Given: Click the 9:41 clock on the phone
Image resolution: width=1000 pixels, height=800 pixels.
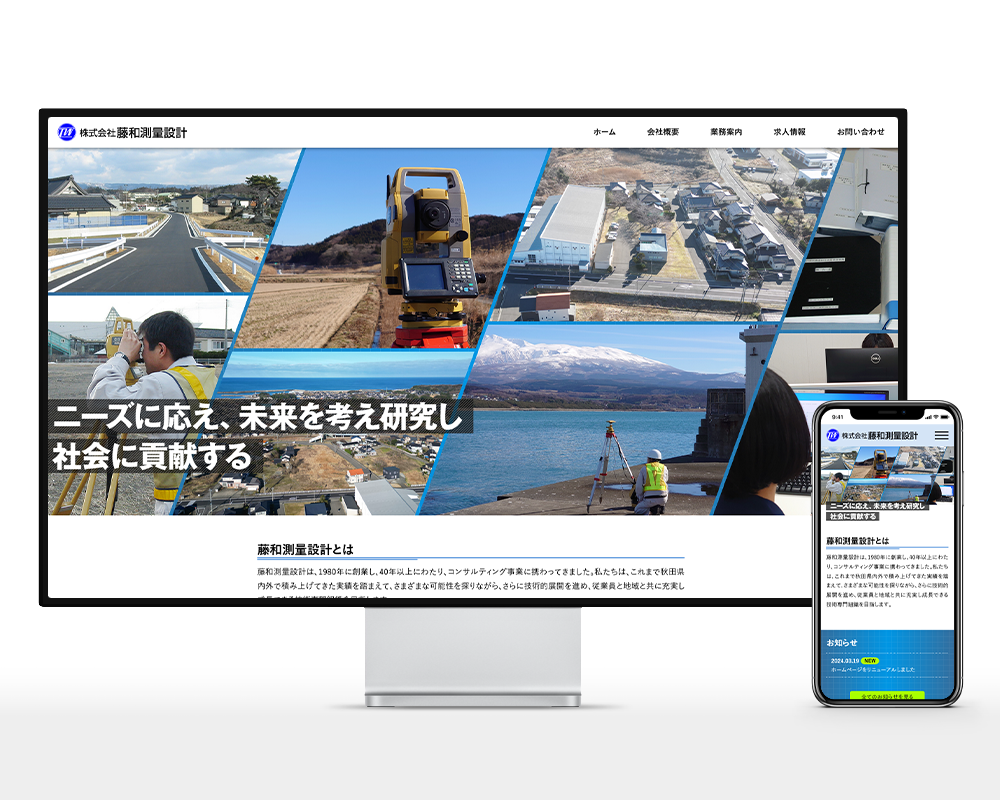Looking at the screenshot, I should click(837, 417).
